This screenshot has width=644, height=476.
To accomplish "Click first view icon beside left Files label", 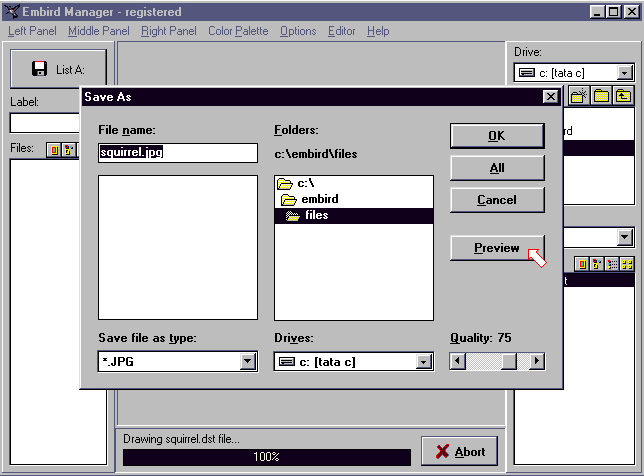I will pos(54,150).
